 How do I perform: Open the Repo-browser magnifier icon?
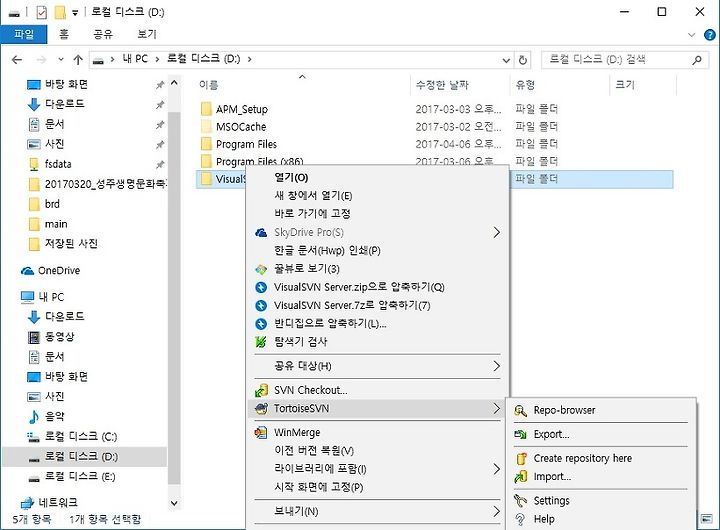click(x=520, y=410)
